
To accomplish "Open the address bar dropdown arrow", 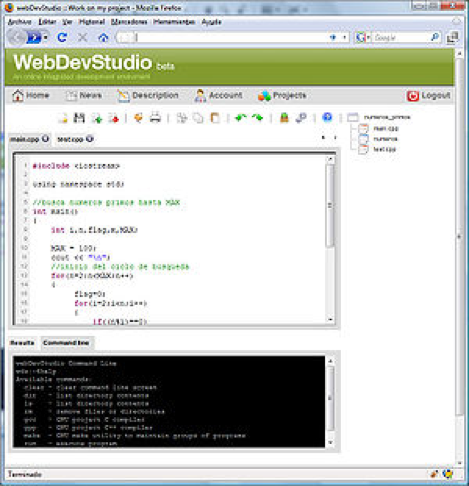I will (344, 37).
